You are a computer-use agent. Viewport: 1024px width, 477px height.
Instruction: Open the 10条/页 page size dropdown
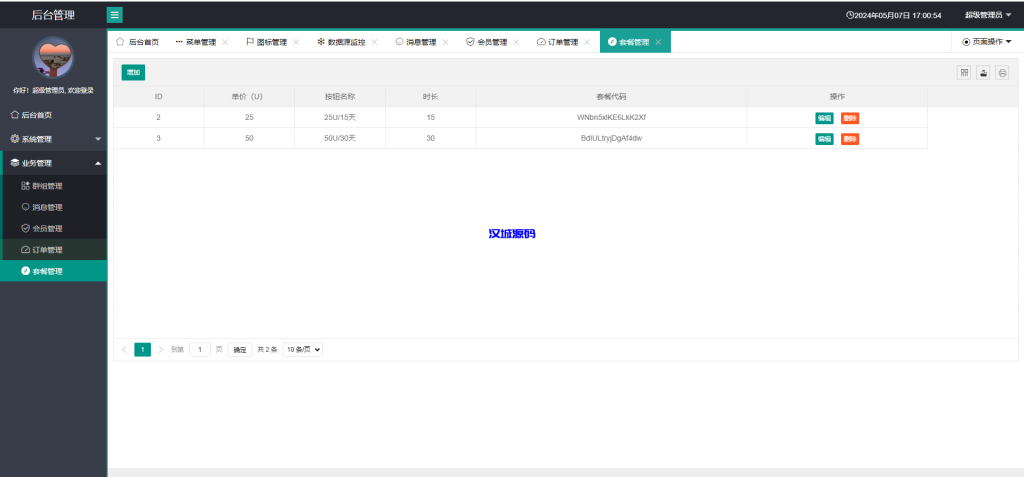click(303, 350)
